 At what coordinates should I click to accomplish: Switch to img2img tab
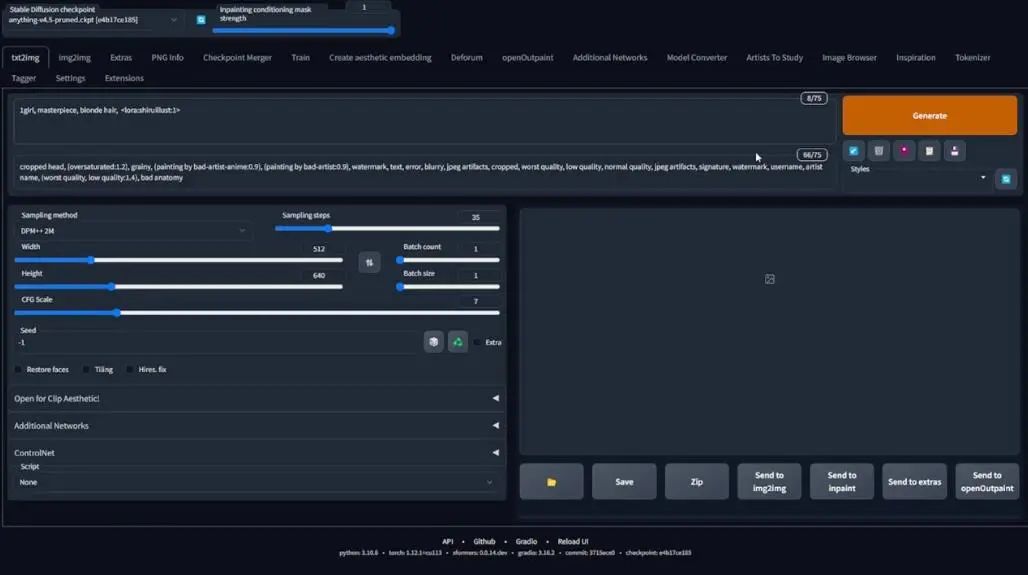74,58
